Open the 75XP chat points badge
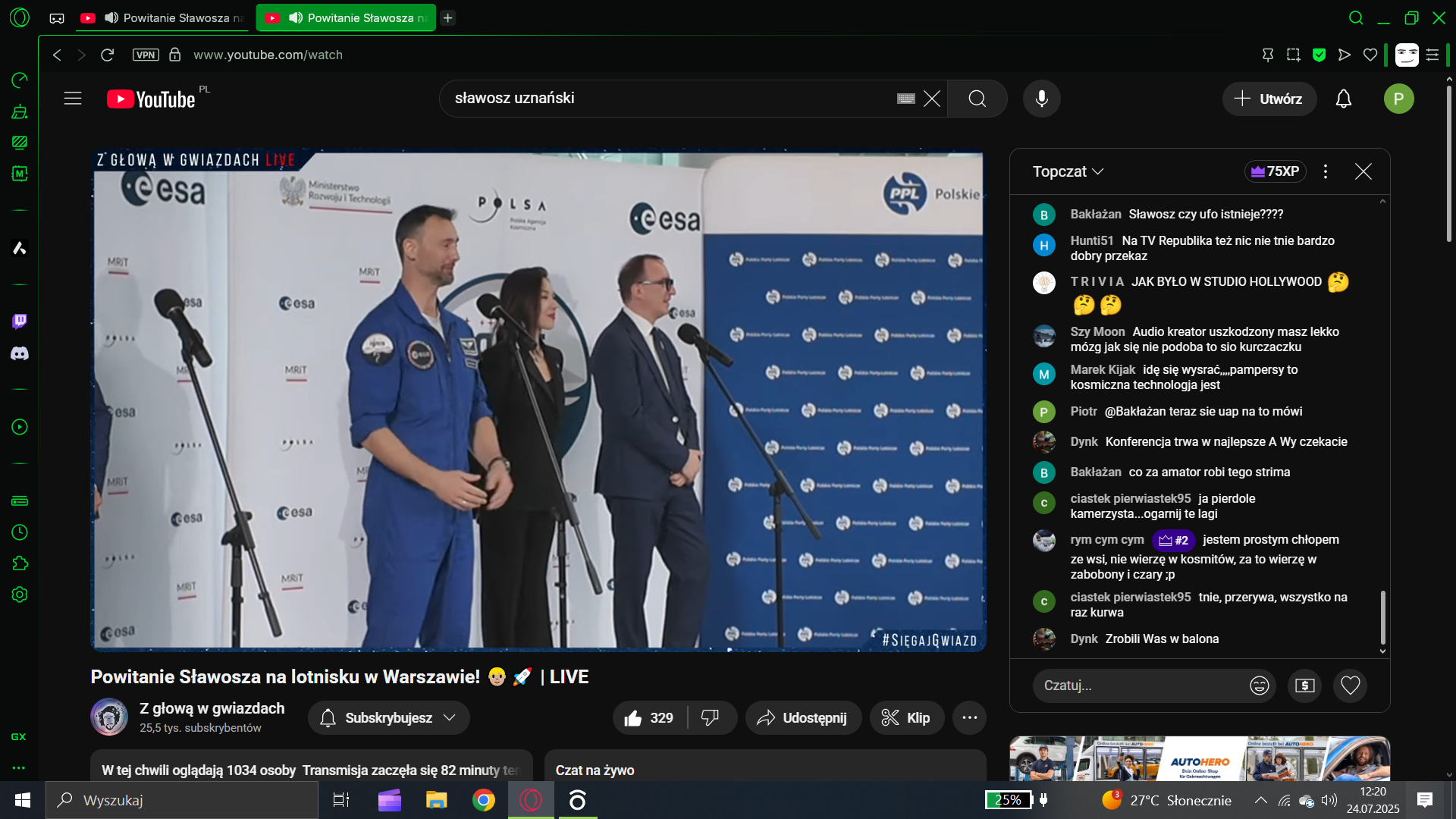The width and height of the screenshot is (1456, 819). pyautogui.click(x=1276, y=171)
